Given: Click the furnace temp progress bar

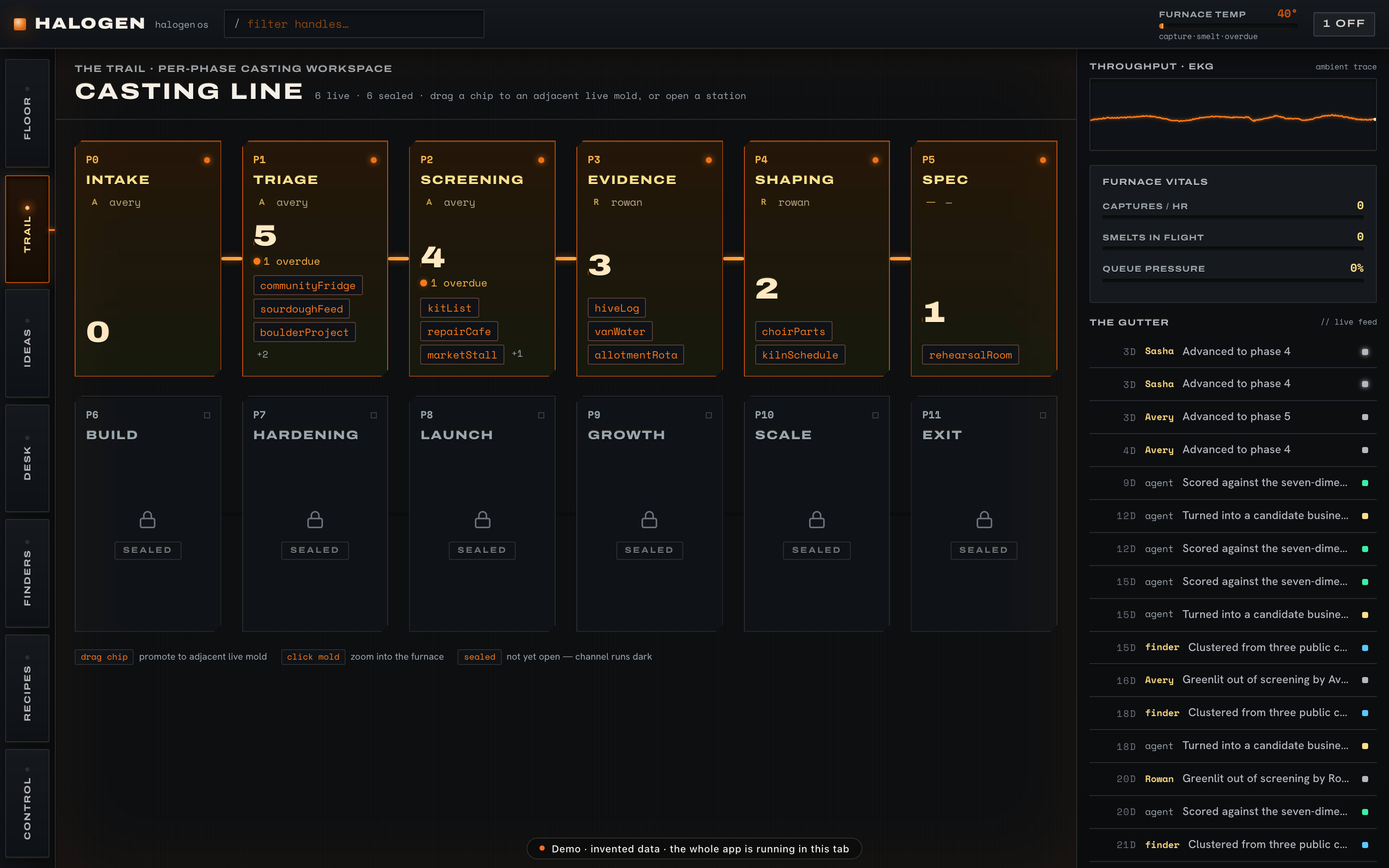Looking at the screenshot, I should [x=1228, y=26].
